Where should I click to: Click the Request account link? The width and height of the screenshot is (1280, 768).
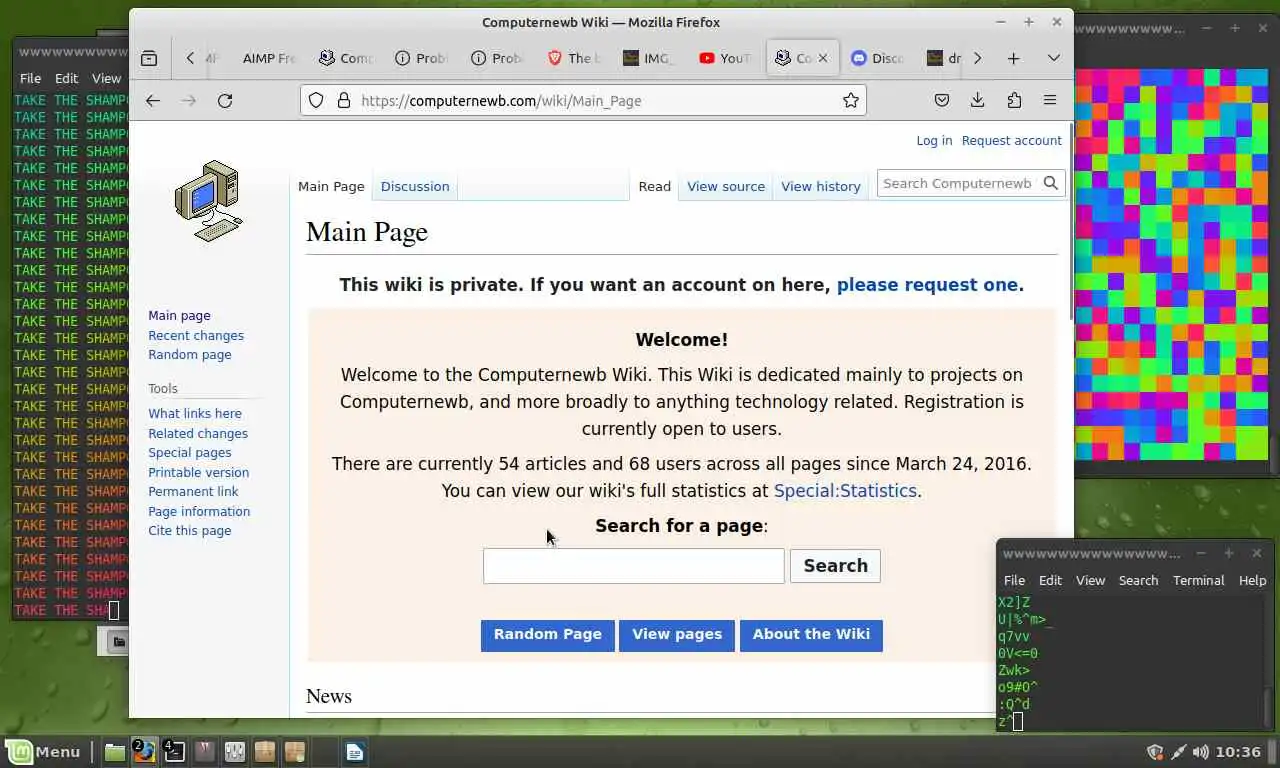click(1011, 140)
